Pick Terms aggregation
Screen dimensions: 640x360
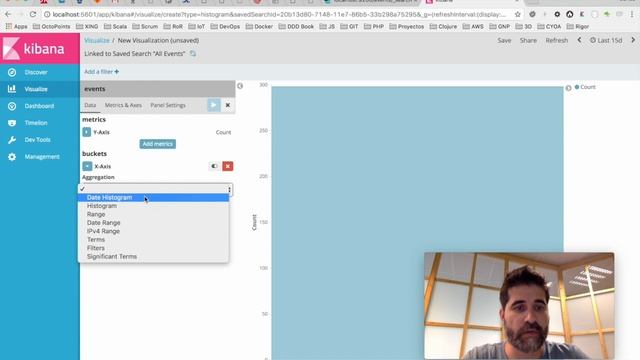click(x=153, y=240)
